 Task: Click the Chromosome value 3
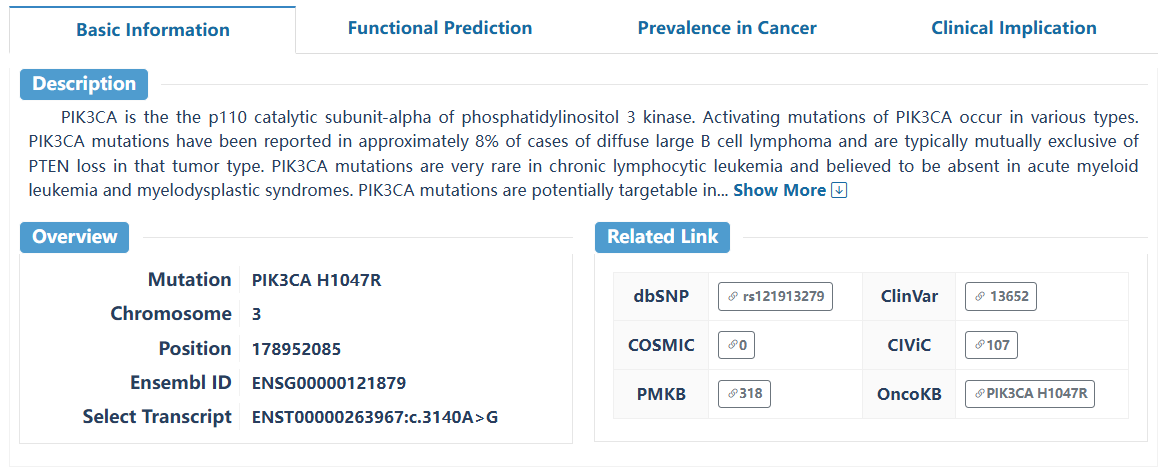(x=257, y=314)
